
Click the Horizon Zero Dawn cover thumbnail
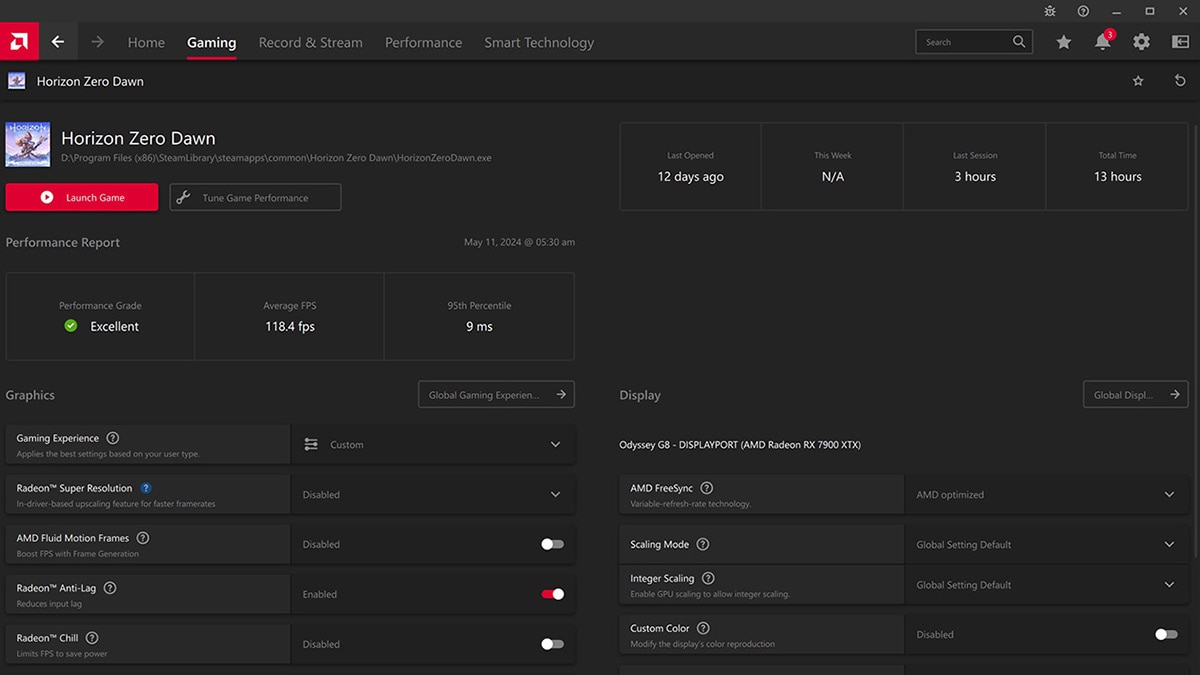[28, 144]
